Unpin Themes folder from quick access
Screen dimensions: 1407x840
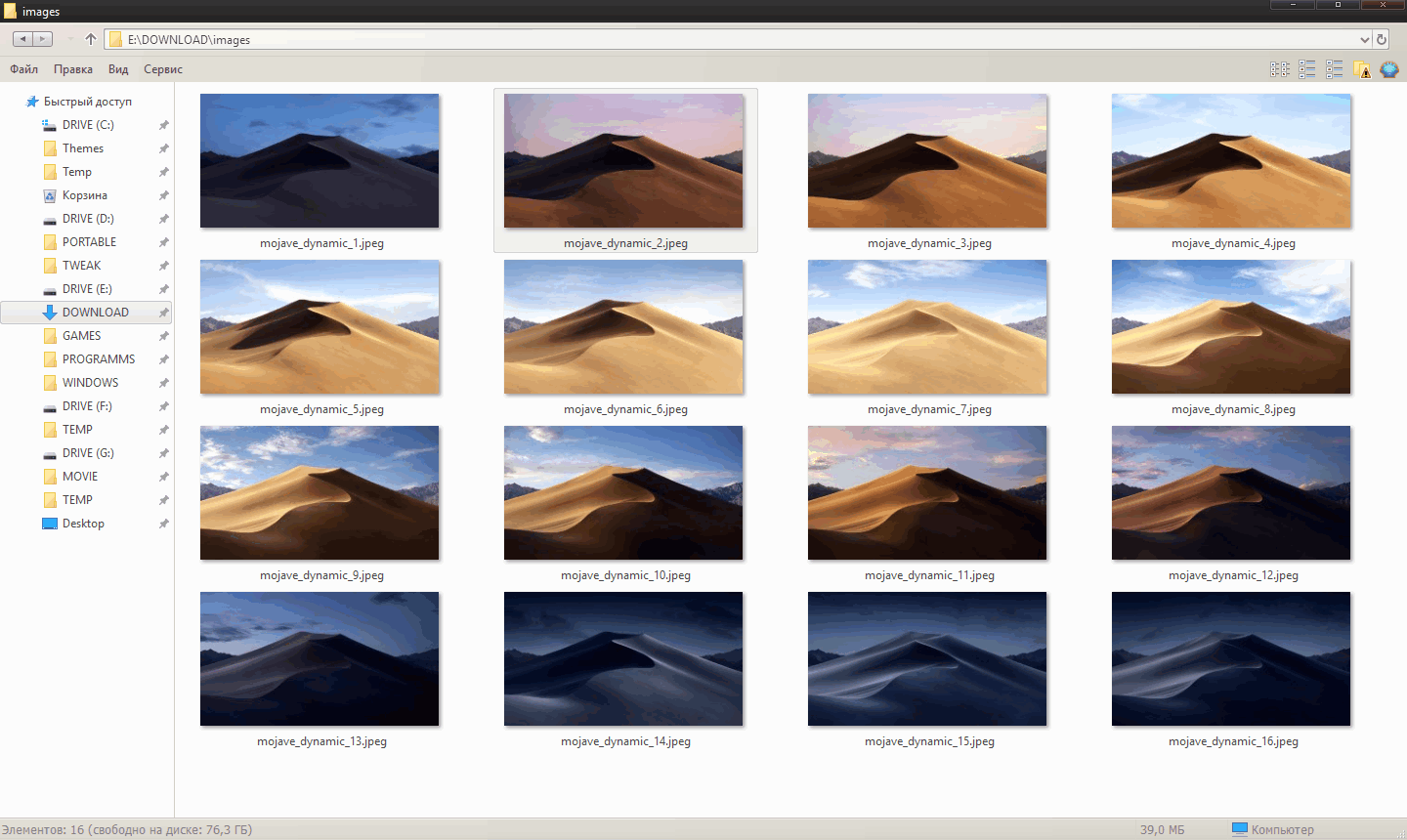coord(164,148)
